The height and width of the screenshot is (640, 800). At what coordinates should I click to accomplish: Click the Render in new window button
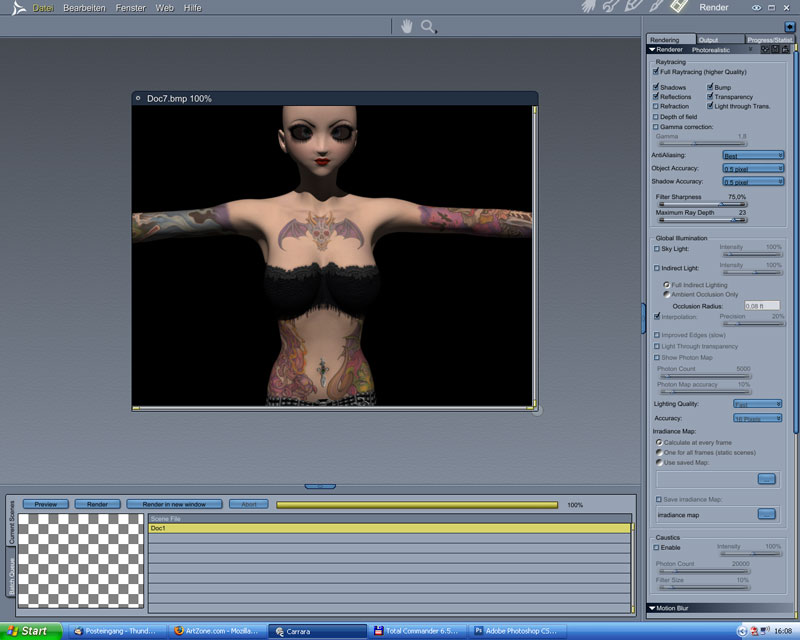(x=174, y=504)
